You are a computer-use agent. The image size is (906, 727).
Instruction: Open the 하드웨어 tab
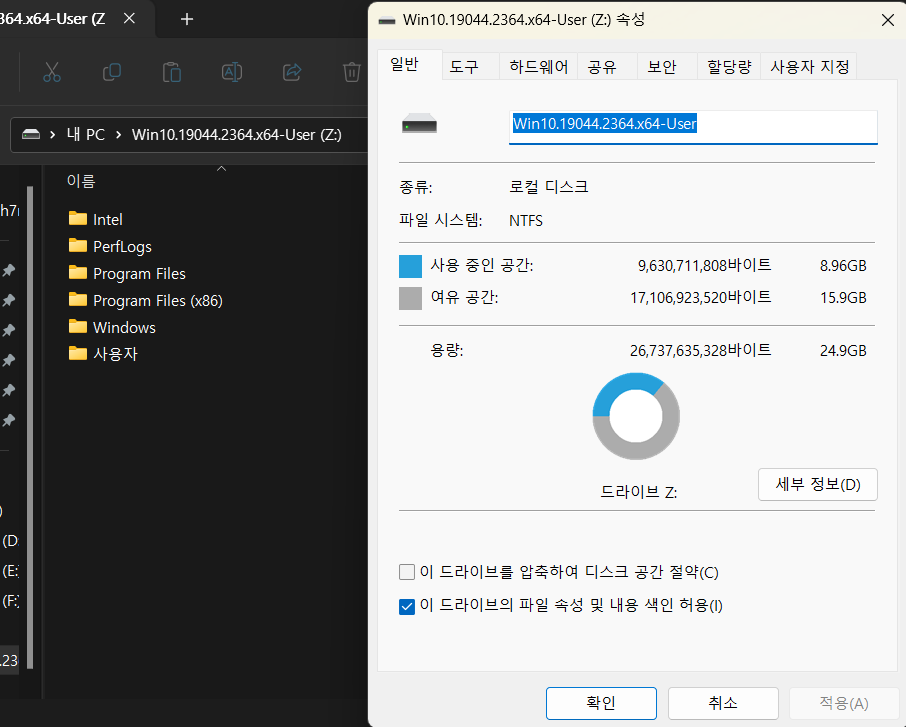[539, 67]
